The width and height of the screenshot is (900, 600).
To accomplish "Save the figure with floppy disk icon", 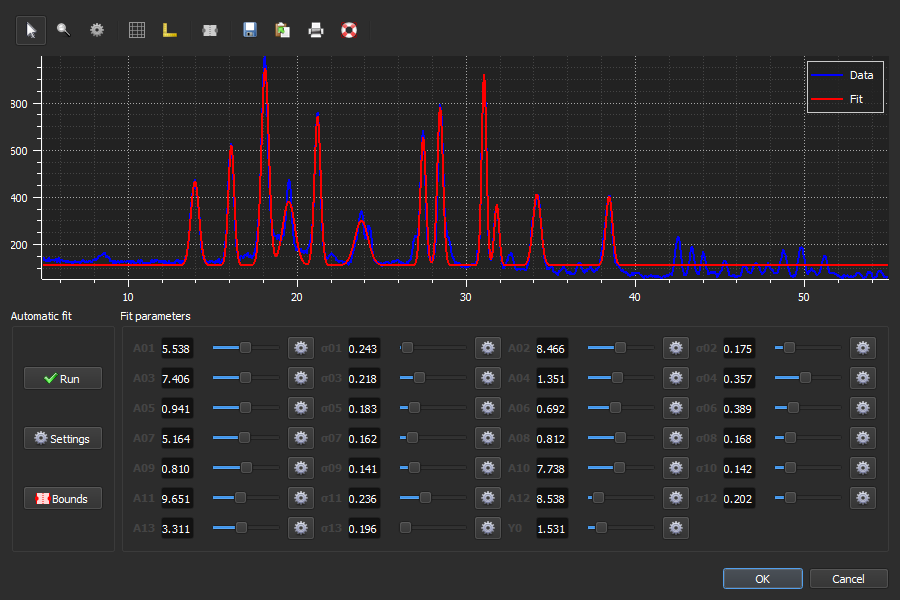I will tap(250, 30).
